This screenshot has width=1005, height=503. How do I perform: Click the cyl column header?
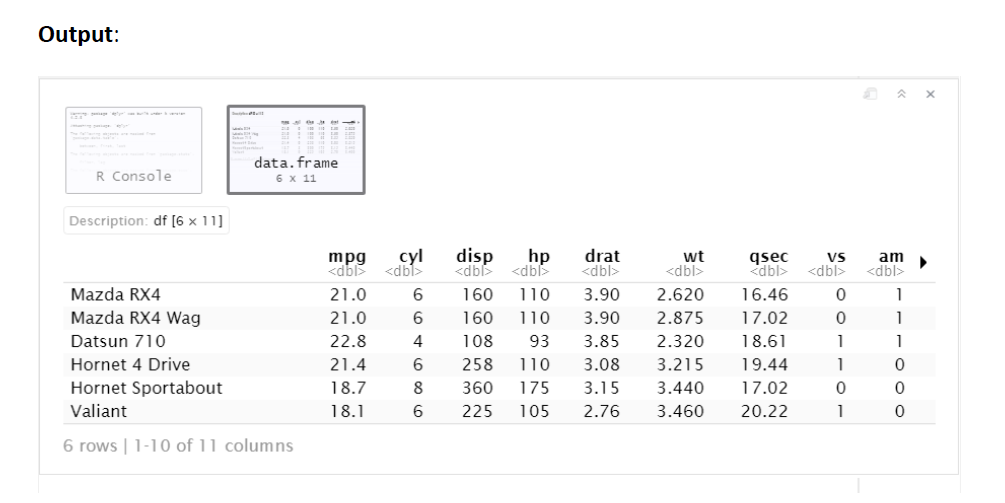tap(404, 263)
